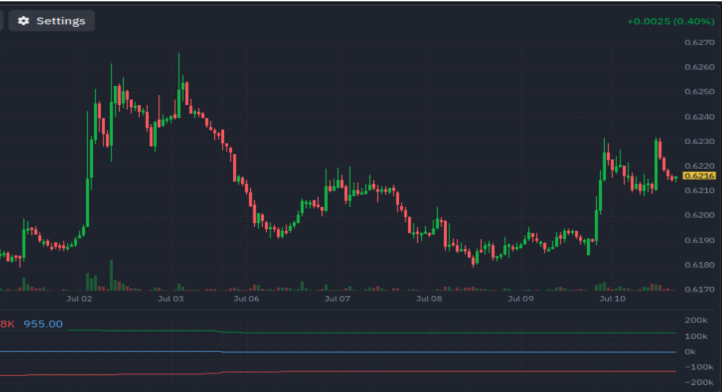Click the 200k indicator axis label
The height and width of the screenshot is (392, 722).
click(696, 321)
